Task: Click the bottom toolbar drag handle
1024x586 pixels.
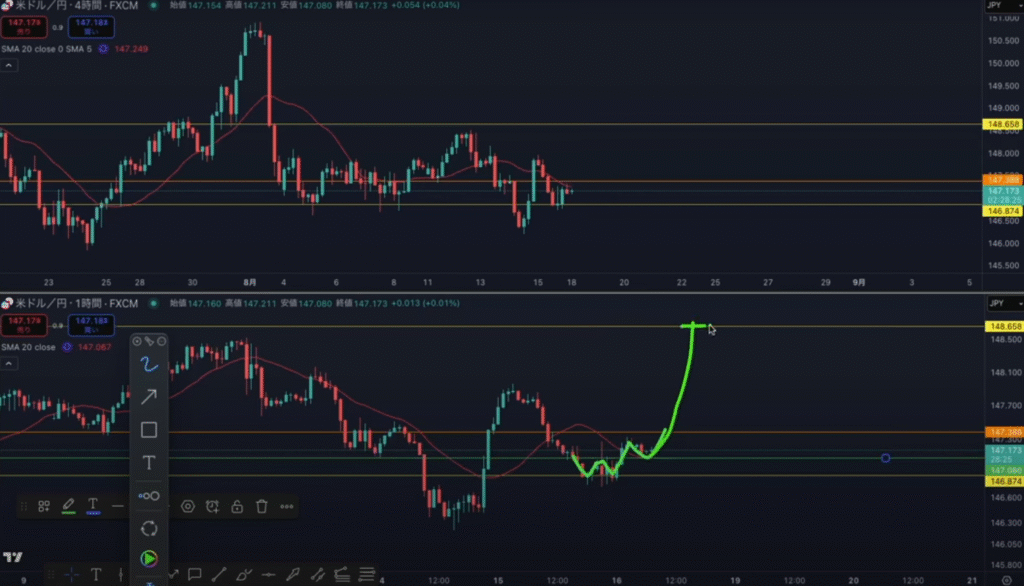Action: (50, 575)
